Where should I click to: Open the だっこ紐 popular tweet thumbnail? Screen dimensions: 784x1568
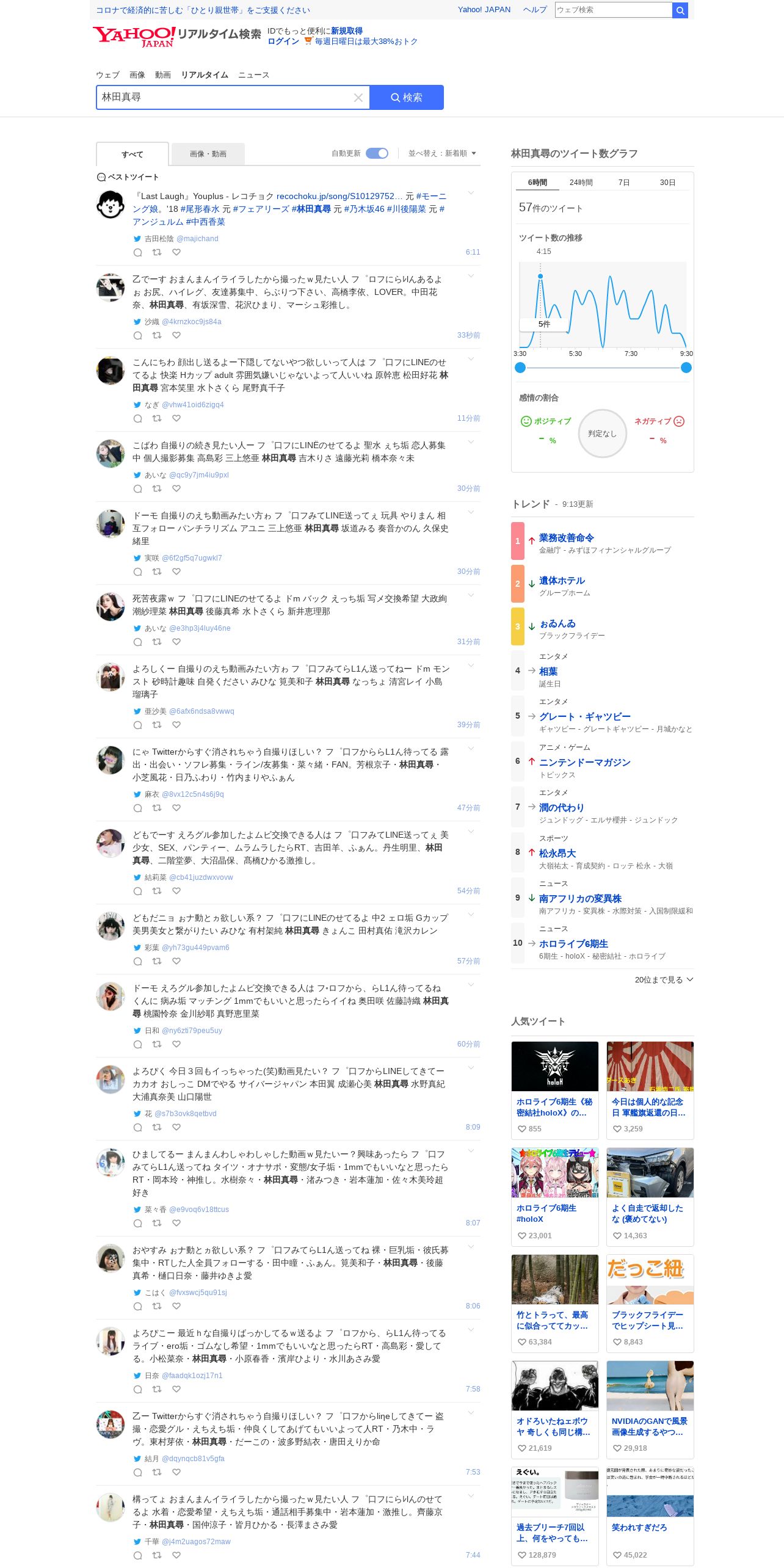(x=650, y=1279)
